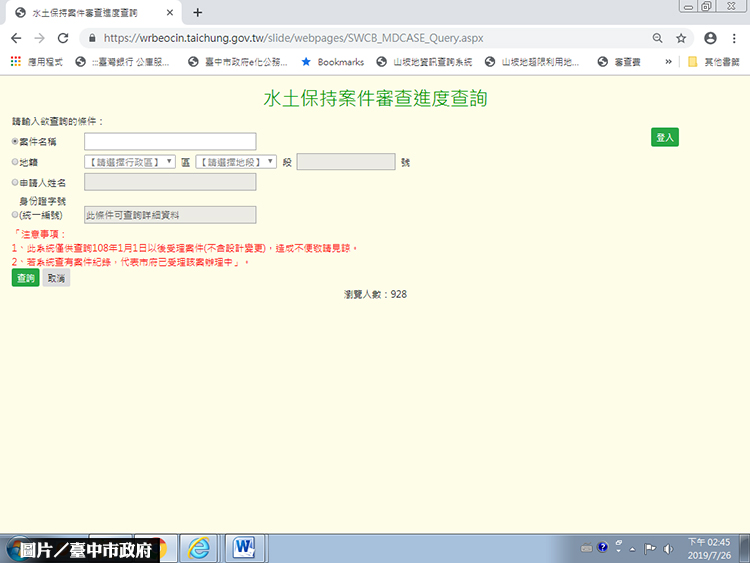Screen dimensions: 750x563
Task: Open the Chrome profile avatar icon
Action: [709, 38]
